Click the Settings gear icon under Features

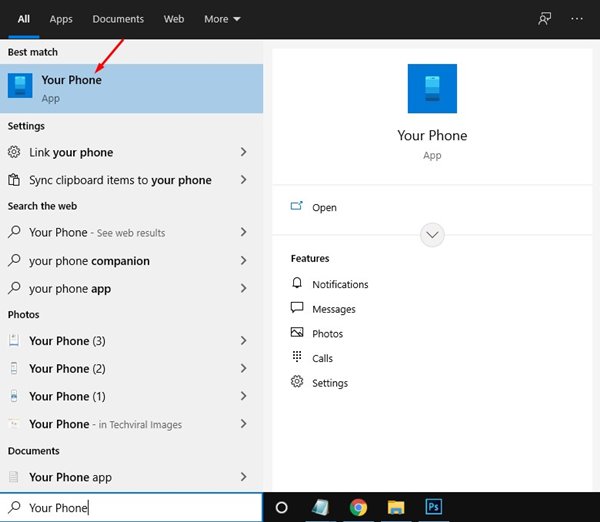coord(297,381)
